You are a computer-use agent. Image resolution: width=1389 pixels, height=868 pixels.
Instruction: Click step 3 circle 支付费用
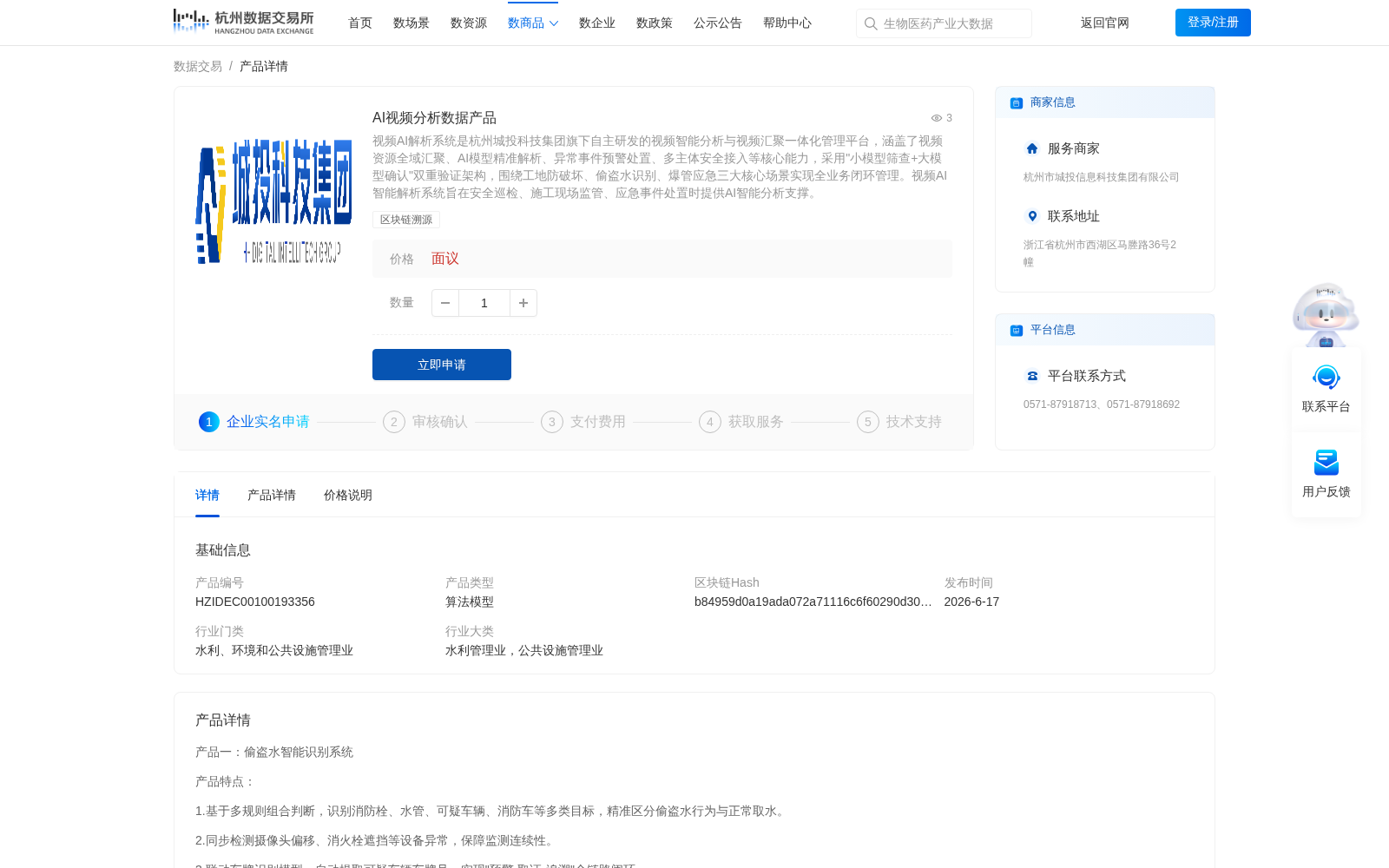coord(552,422)
